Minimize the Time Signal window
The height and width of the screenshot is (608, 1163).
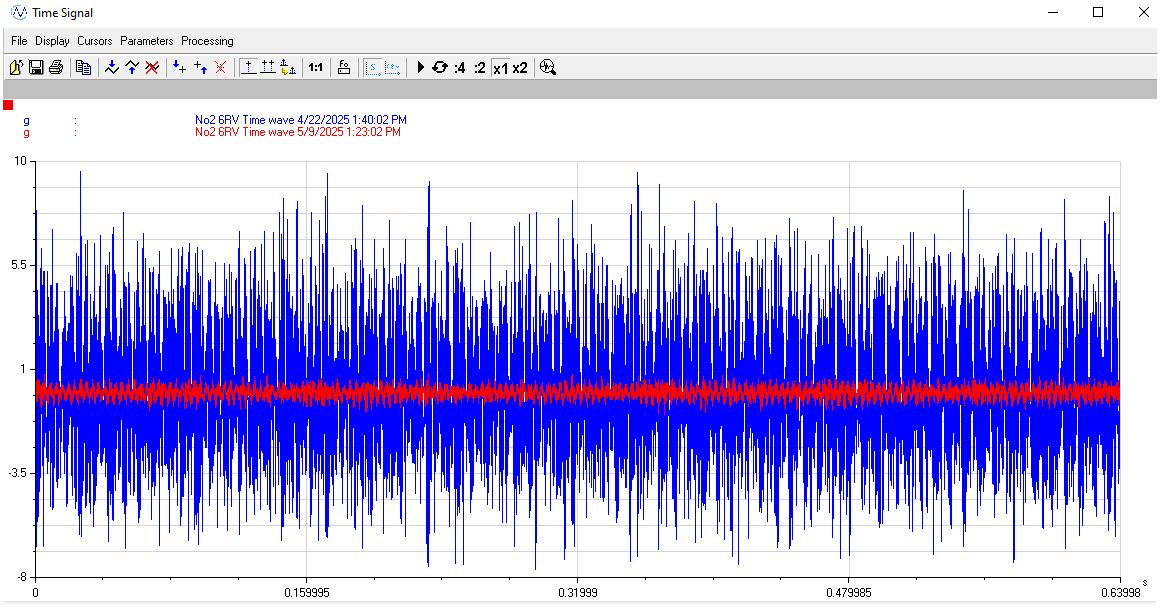(x=1053, y=12)
